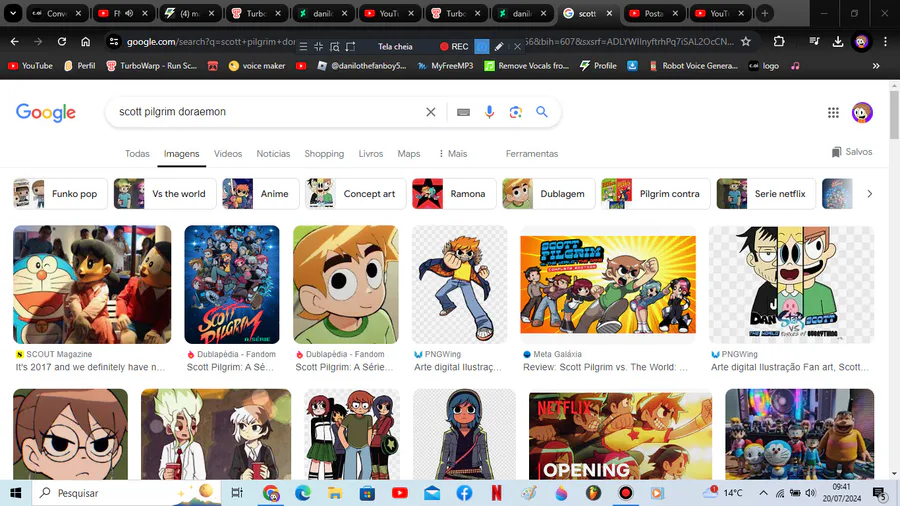Open the Netflix OPENING thumbnail

[x=620, y=435]
